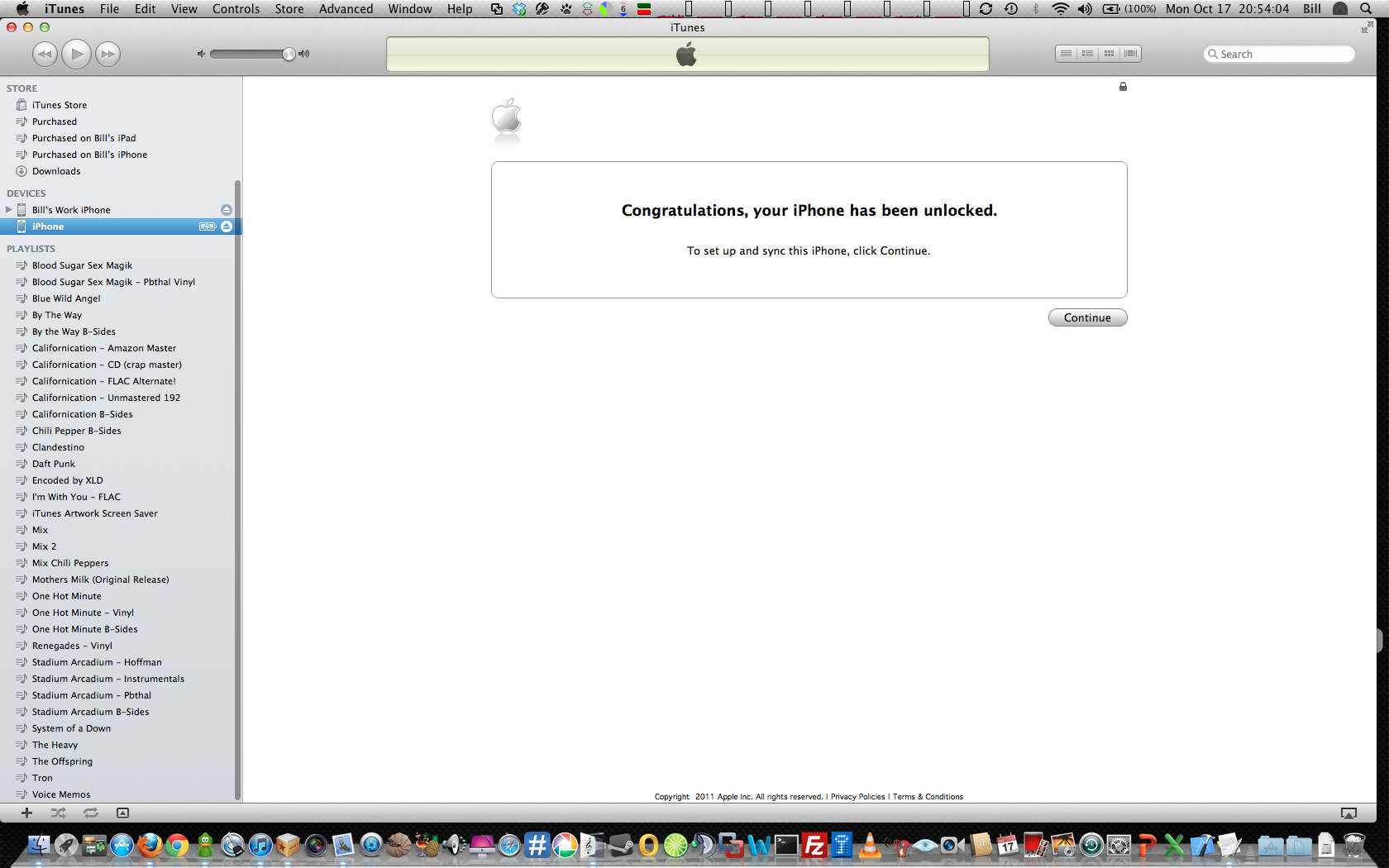This screenshot has height=868, width=1389.
Task: Open the Controls menu
Action: click(236, 9)
